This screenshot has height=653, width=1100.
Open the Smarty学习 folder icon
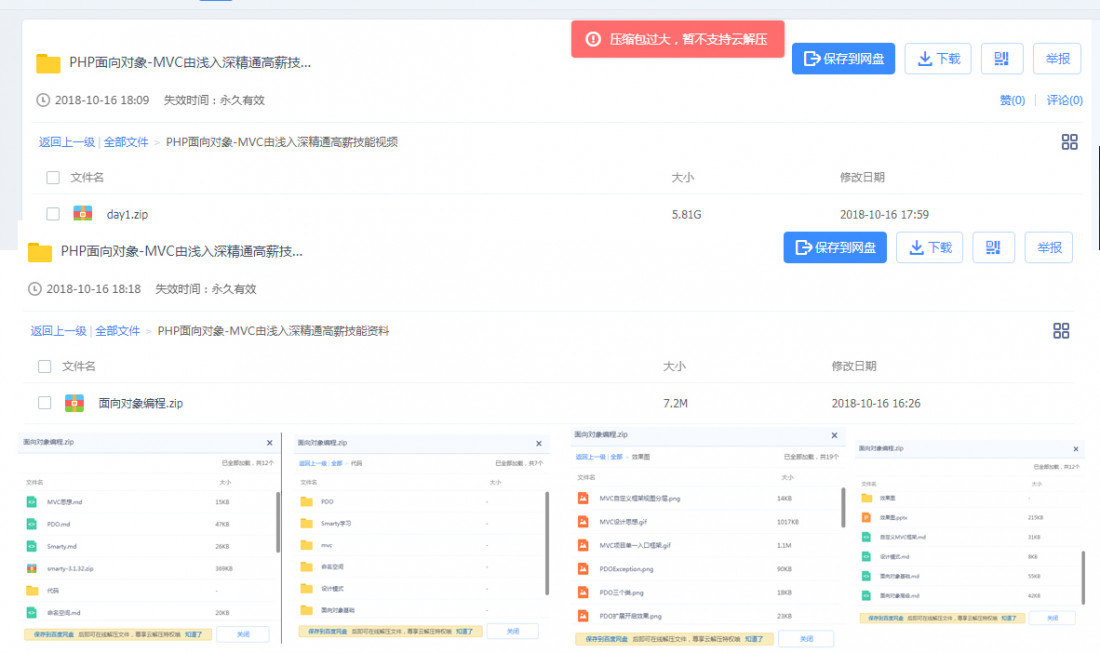coord(306,523)
